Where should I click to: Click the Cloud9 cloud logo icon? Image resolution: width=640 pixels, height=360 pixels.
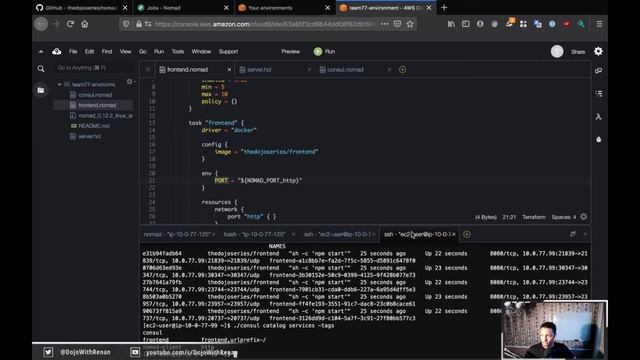[57, 51]
